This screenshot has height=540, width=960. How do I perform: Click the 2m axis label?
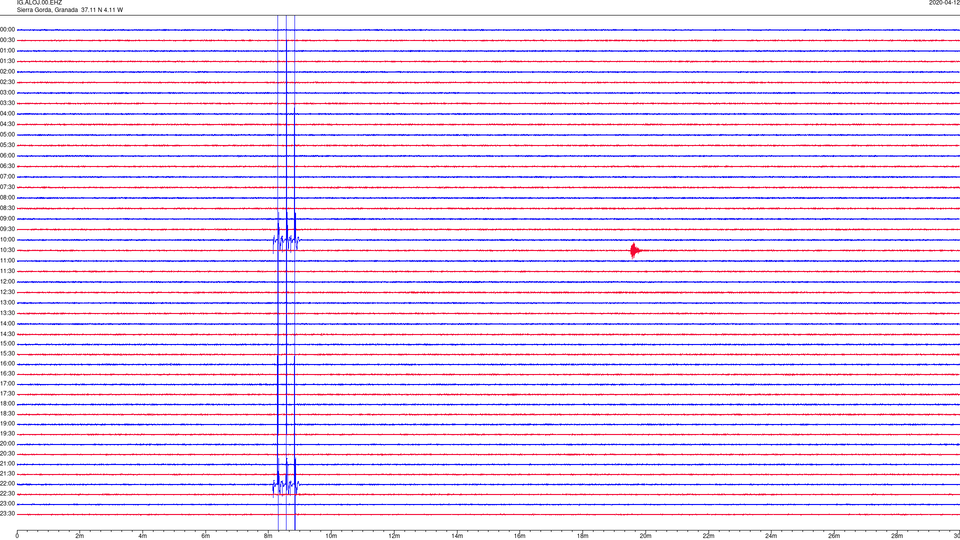[x=80, y=536]
